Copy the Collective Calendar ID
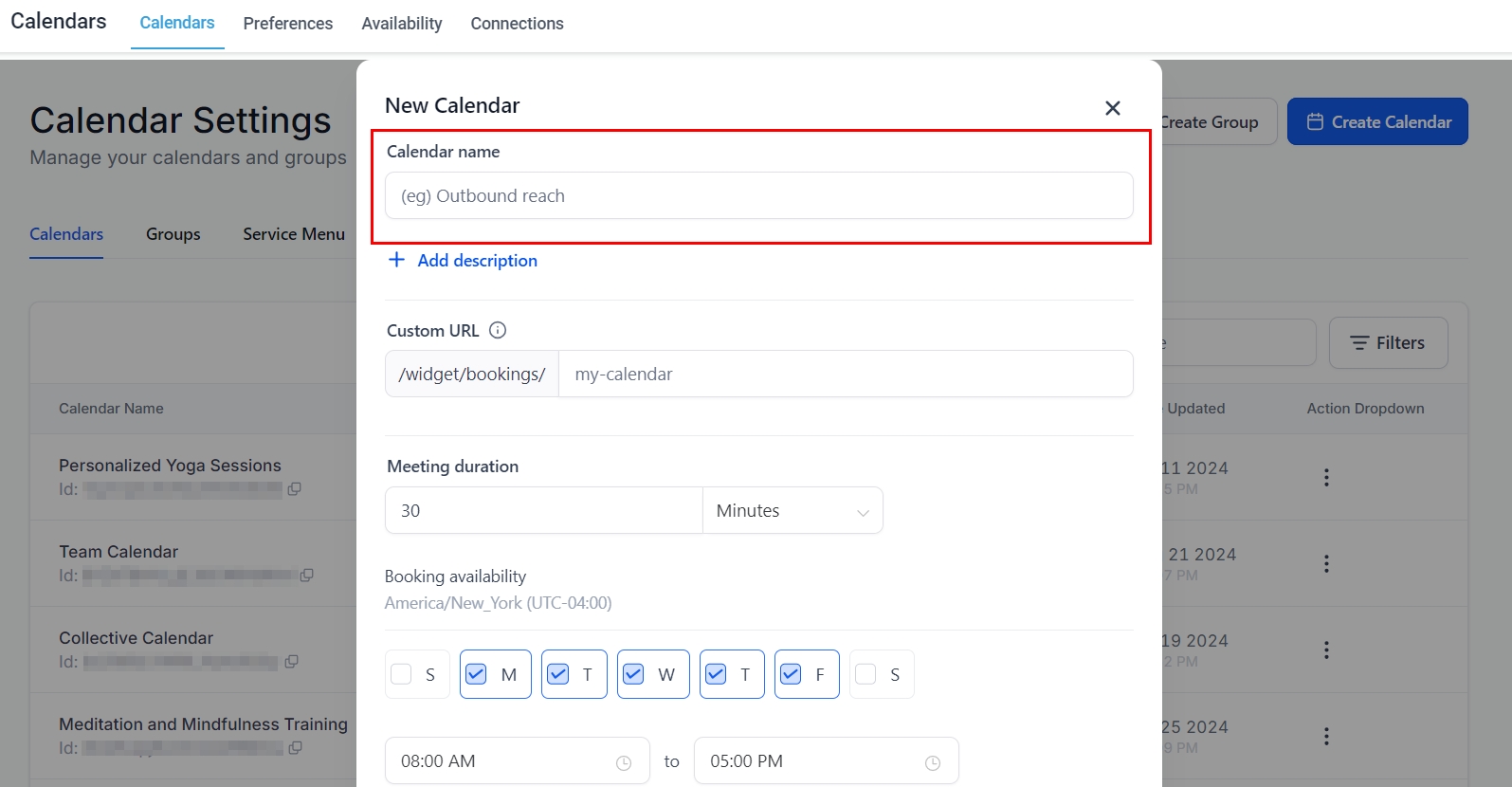 click(x=292, y=662)
